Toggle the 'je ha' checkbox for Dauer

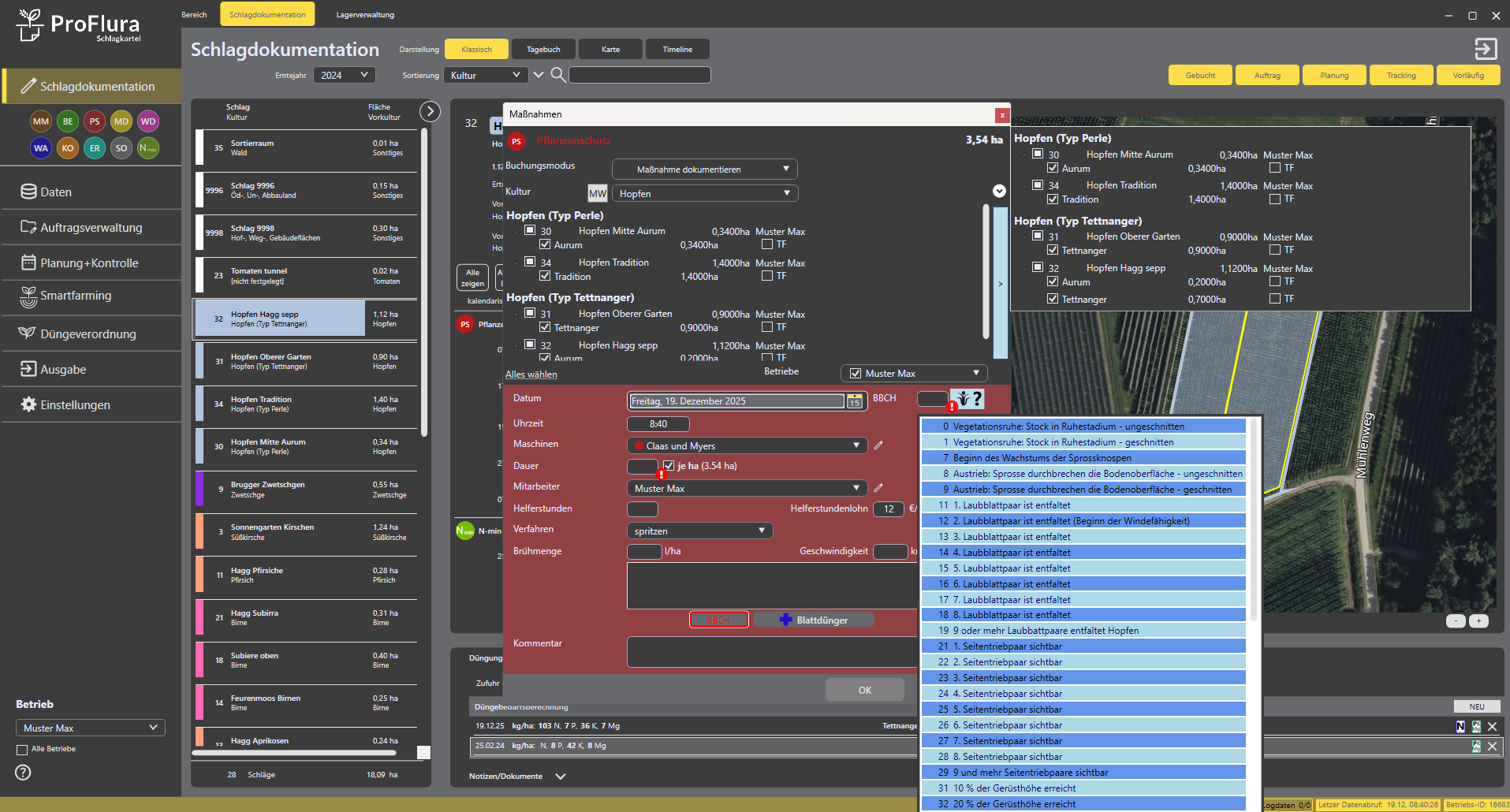[669, 466]
